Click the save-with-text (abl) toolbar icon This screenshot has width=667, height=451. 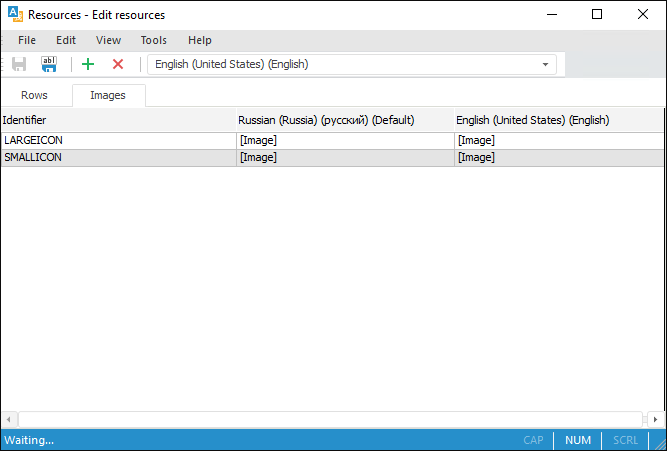[x=49, y=64]
